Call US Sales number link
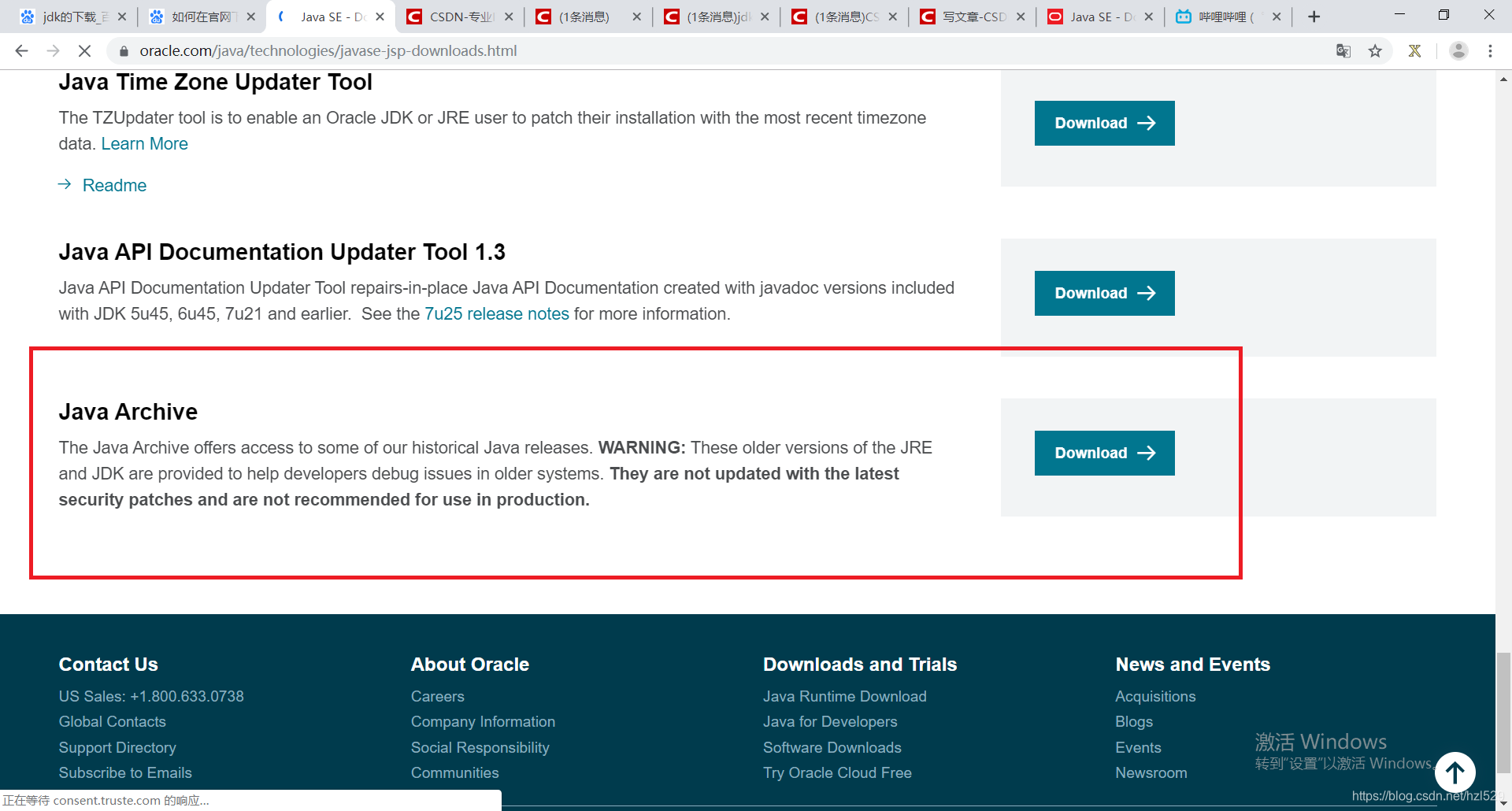 (151, 696)
